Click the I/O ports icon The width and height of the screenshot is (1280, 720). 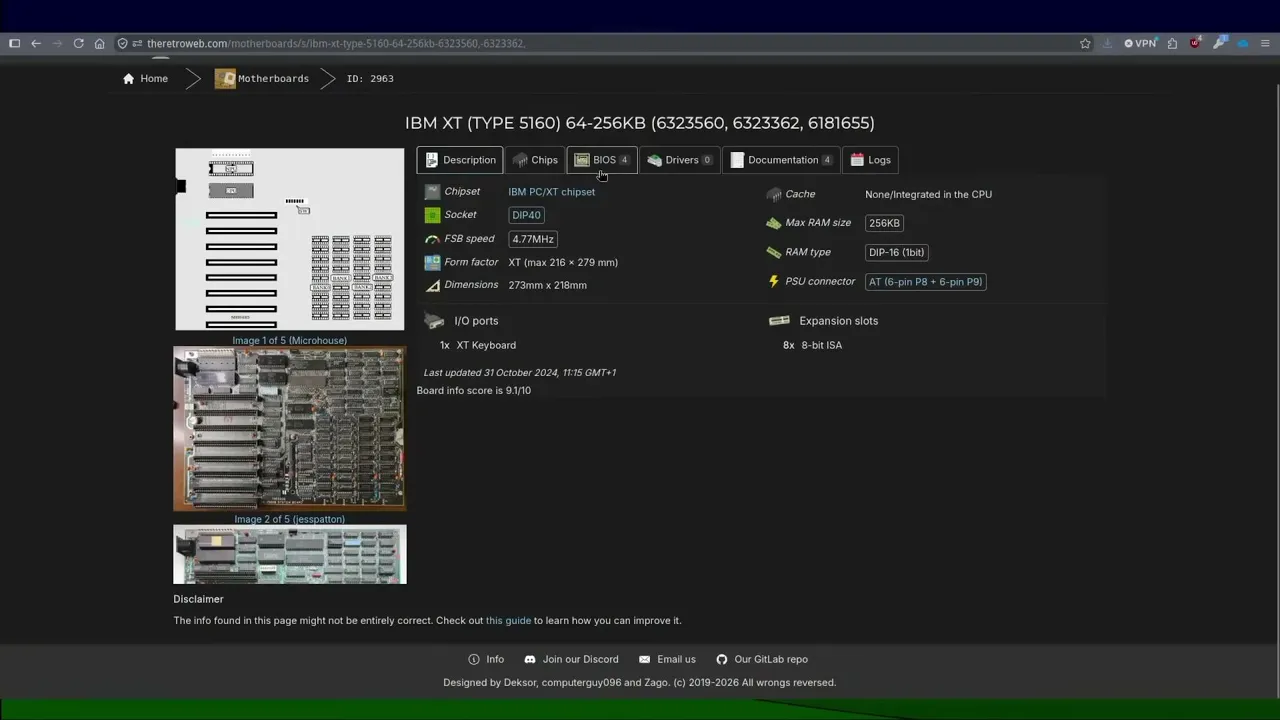434,321
